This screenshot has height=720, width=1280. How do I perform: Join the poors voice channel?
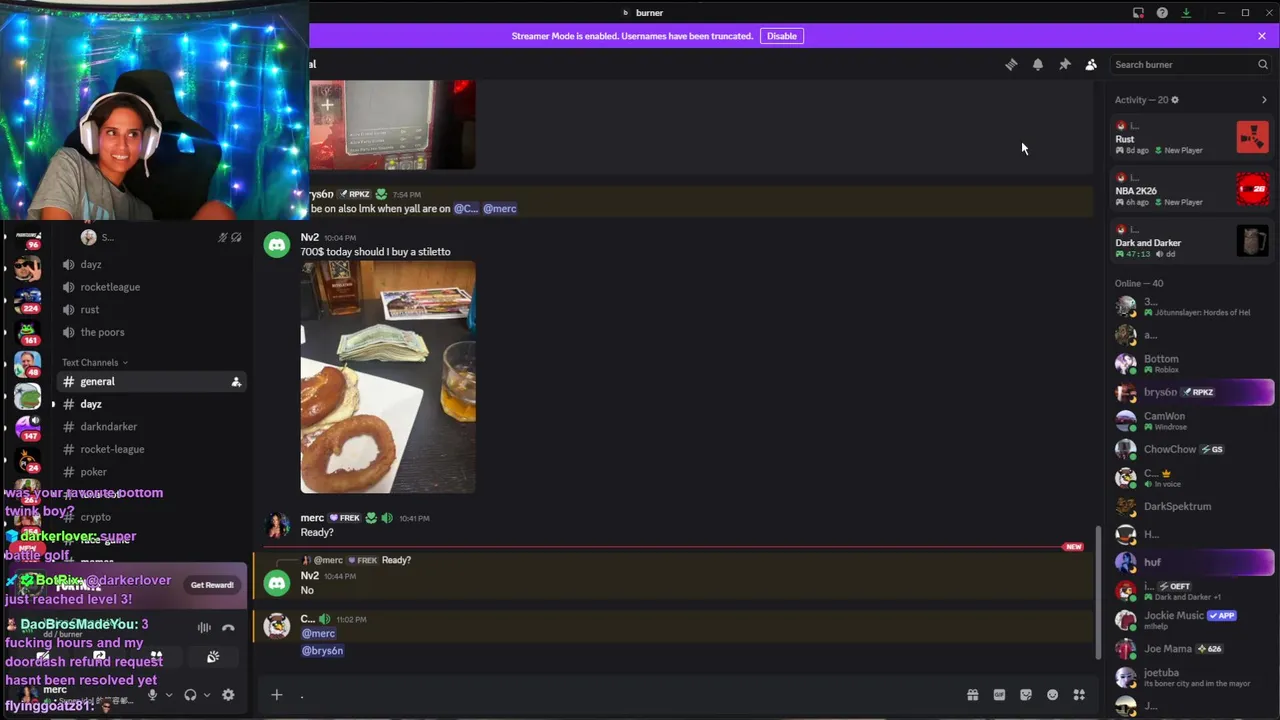[150, 332]
